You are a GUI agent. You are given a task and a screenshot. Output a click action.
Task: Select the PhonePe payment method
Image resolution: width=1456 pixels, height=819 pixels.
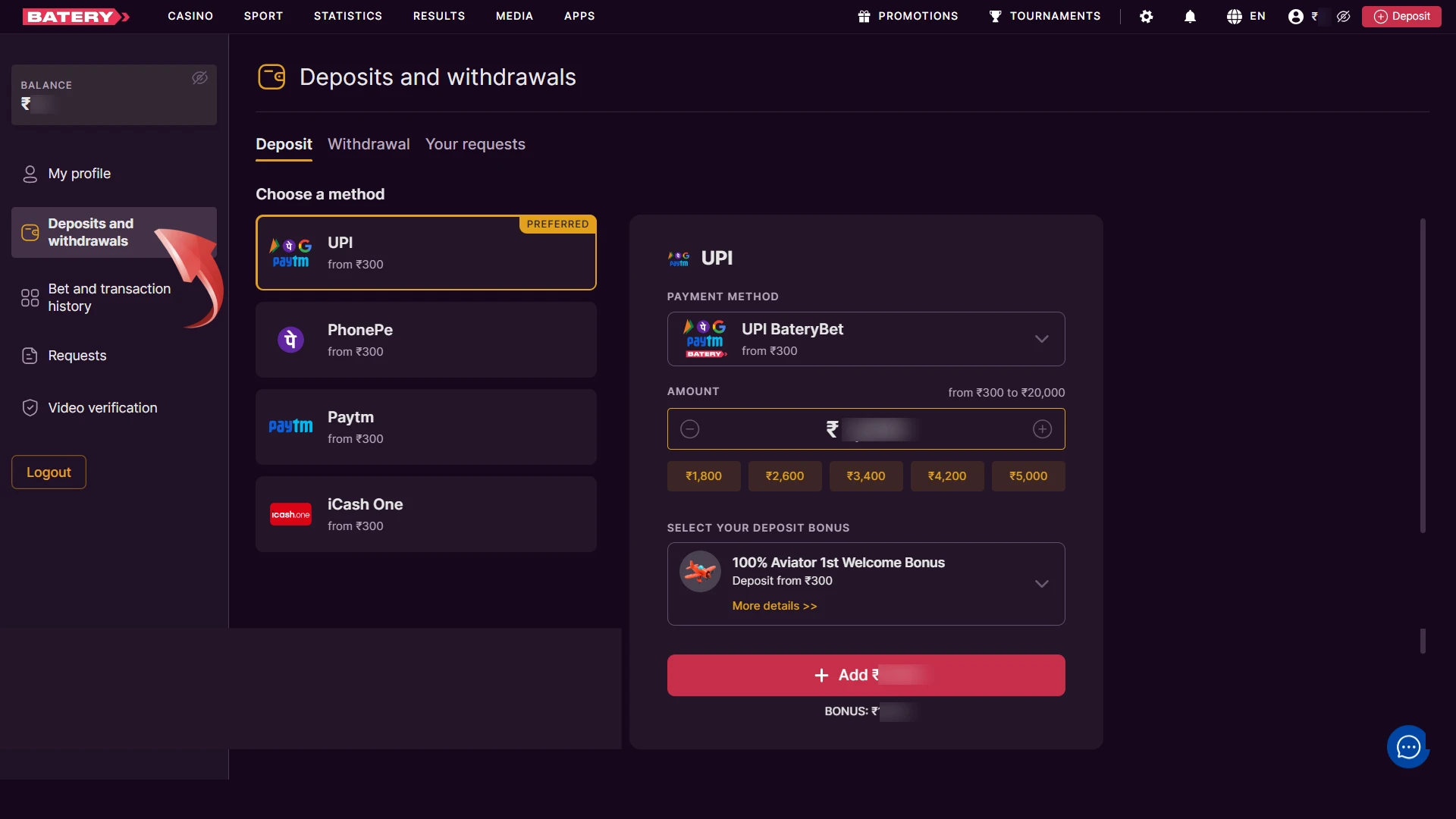tap(426, 339)
